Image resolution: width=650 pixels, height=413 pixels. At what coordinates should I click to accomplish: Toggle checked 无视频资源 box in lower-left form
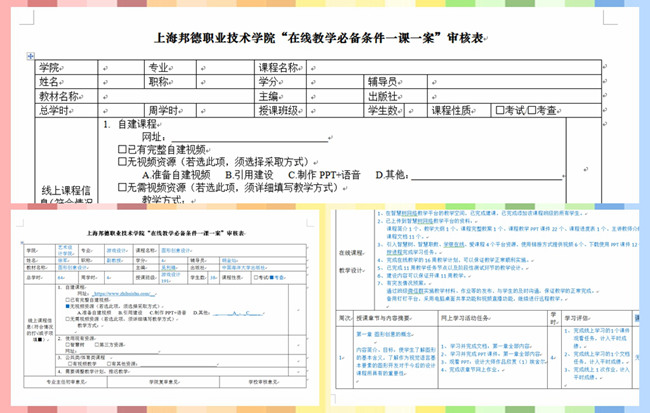coord(68,306)
